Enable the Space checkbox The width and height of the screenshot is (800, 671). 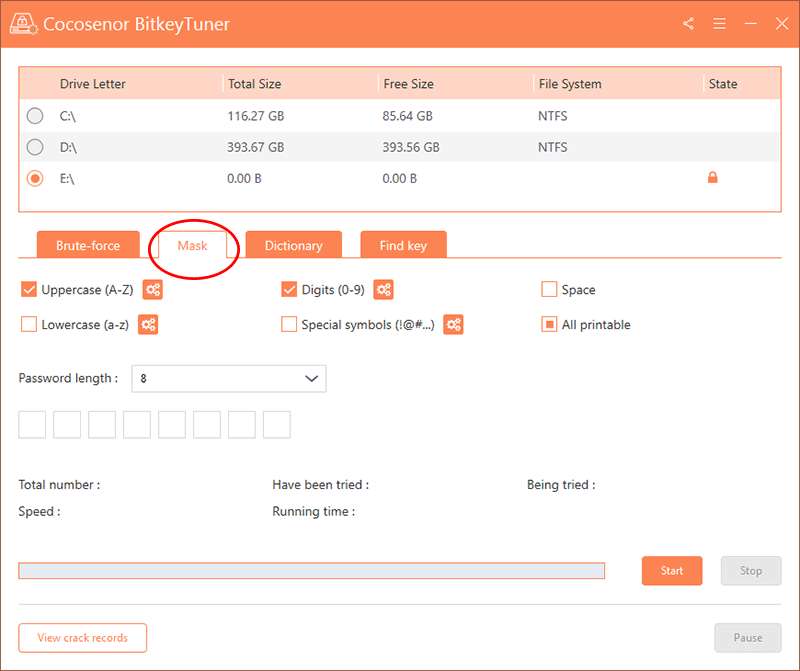click(x=549, y=289)
